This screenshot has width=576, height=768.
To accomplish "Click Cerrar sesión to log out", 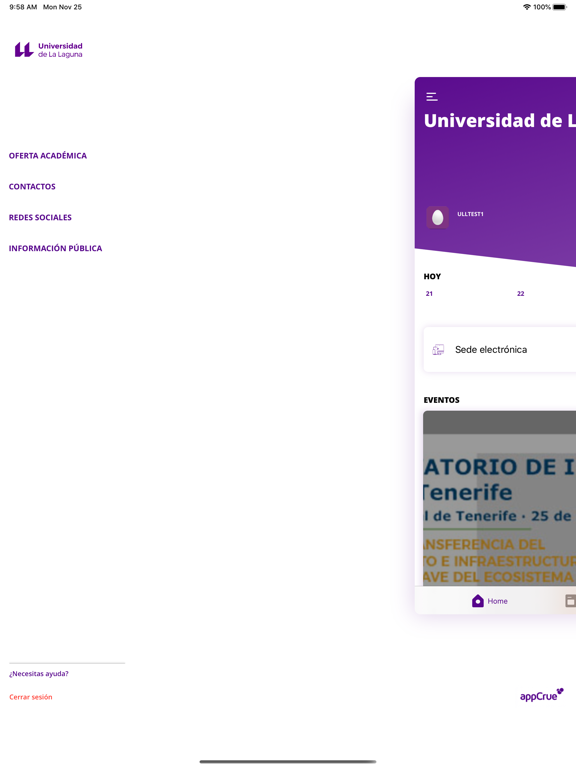I will (x=30, y=697).
